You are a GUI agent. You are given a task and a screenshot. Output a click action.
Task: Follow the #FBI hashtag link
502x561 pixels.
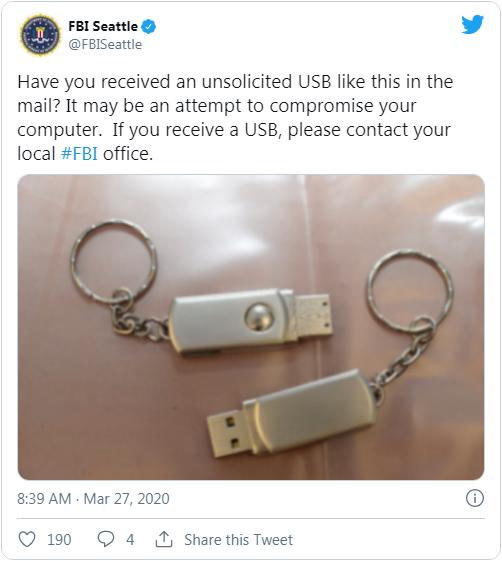point(79,154)
